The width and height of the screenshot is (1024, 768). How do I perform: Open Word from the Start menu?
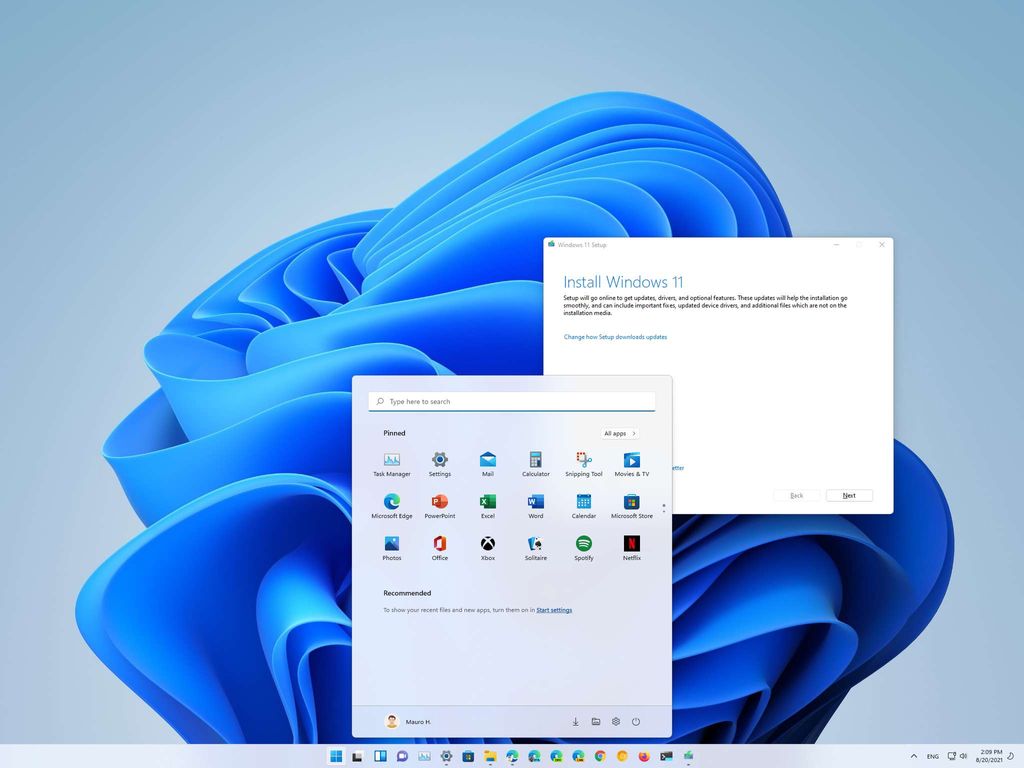535,504
